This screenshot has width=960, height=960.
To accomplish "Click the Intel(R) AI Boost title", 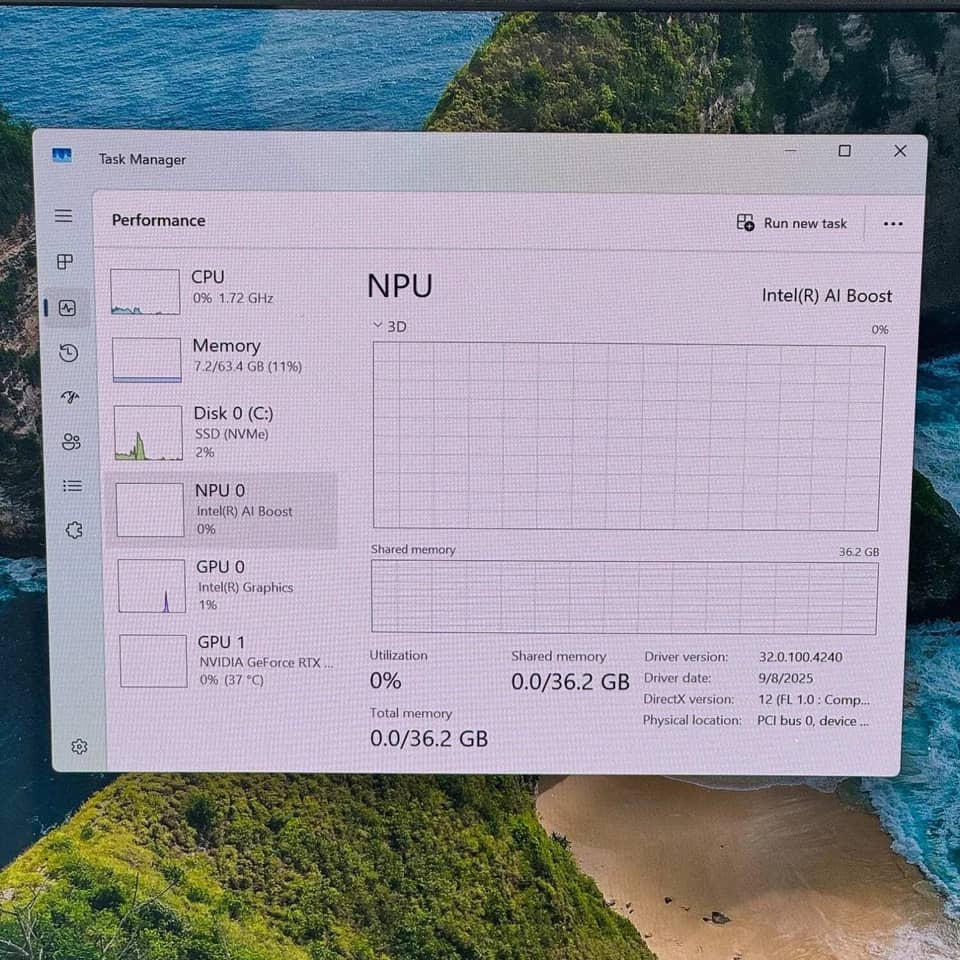I will coord(827,296).
